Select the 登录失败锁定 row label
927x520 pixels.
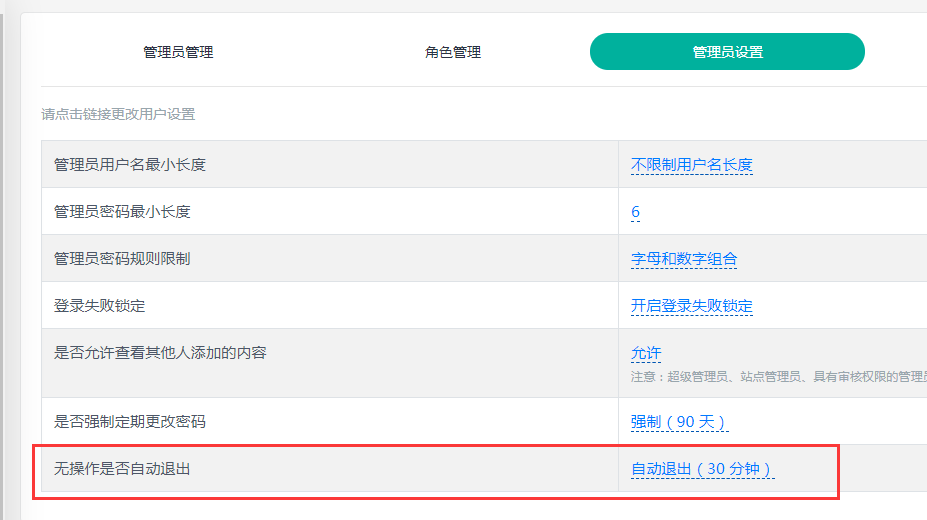(99, 306)
